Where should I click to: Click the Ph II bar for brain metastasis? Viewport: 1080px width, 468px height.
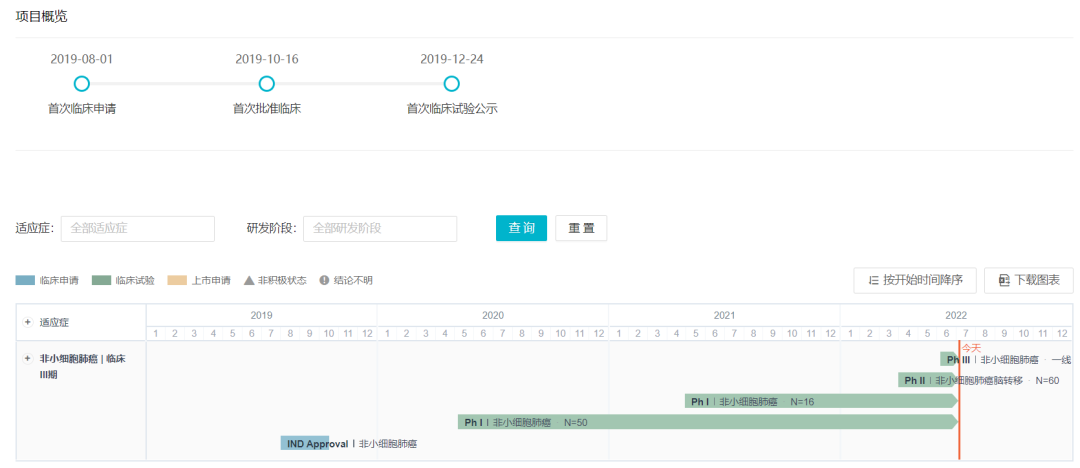[x=926, y=380]
